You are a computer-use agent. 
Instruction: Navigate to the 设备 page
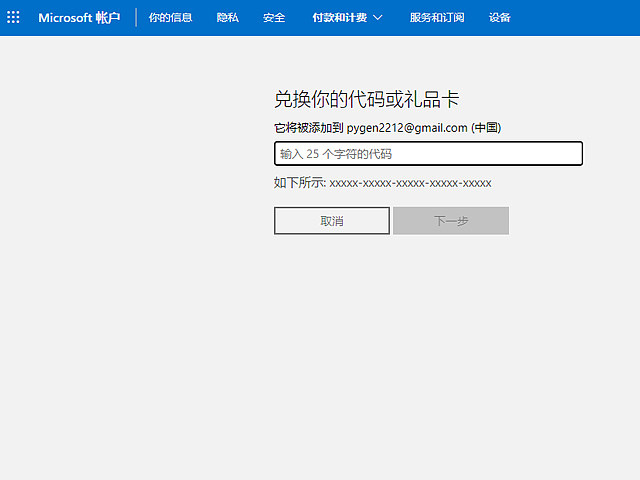(x=500, y=18)
